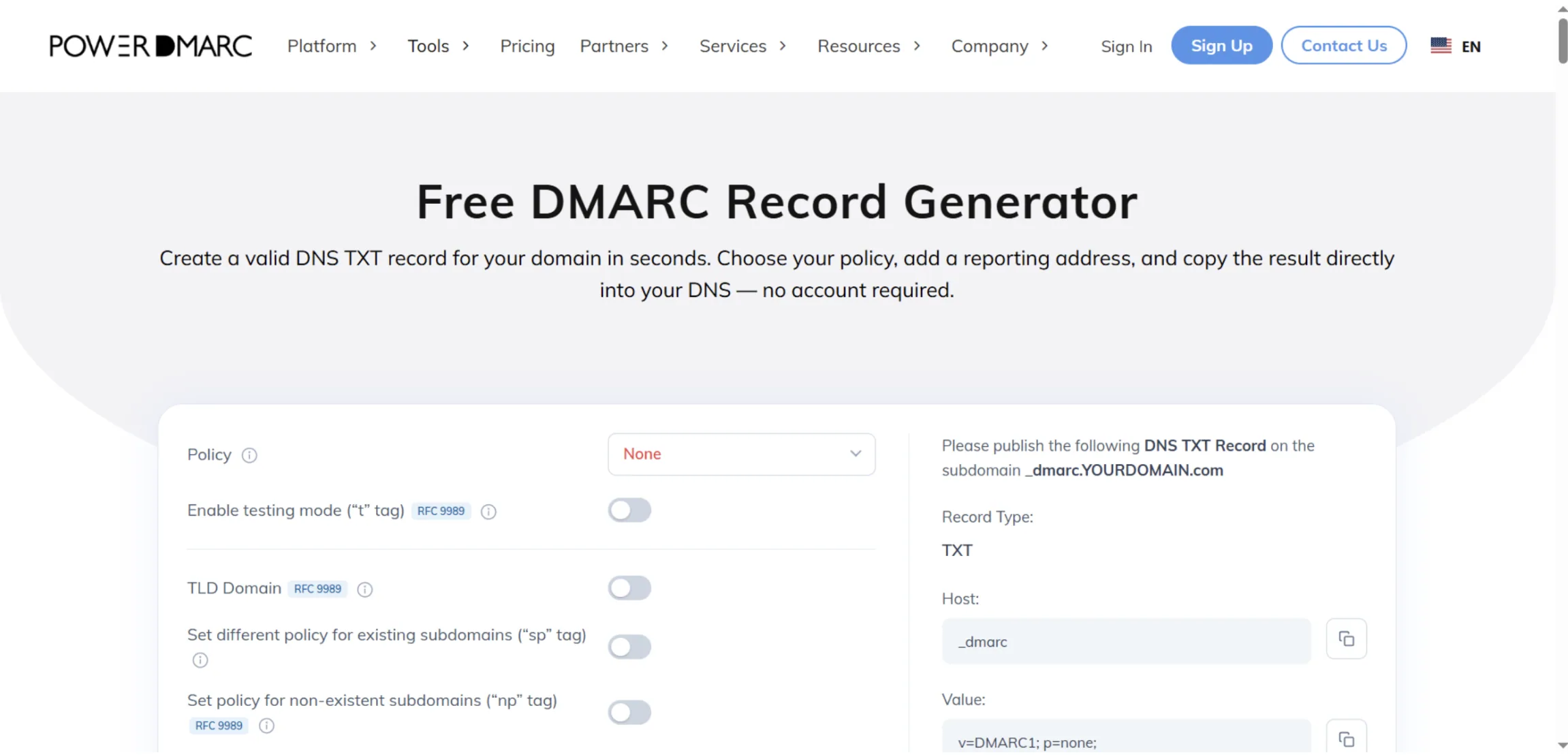Click the PowerDMARC logo
This screenshot has height=755, width=1568.
[151, 46]
